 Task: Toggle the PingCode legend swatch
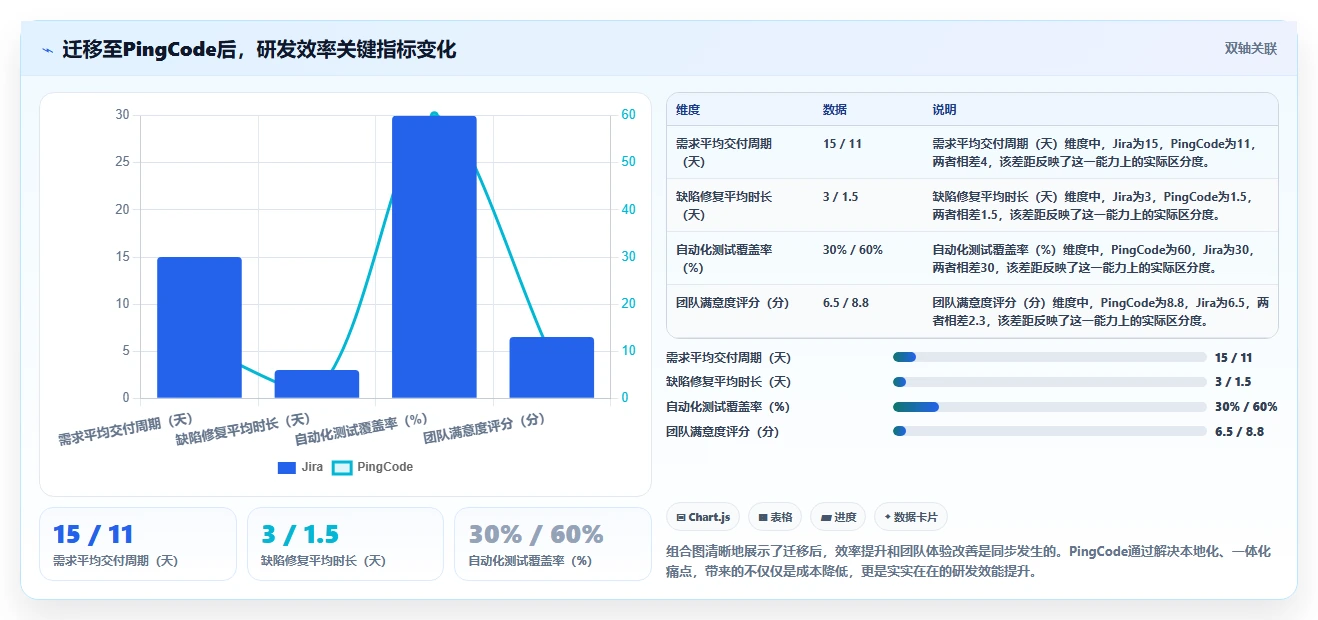click(x=342, y=467)
